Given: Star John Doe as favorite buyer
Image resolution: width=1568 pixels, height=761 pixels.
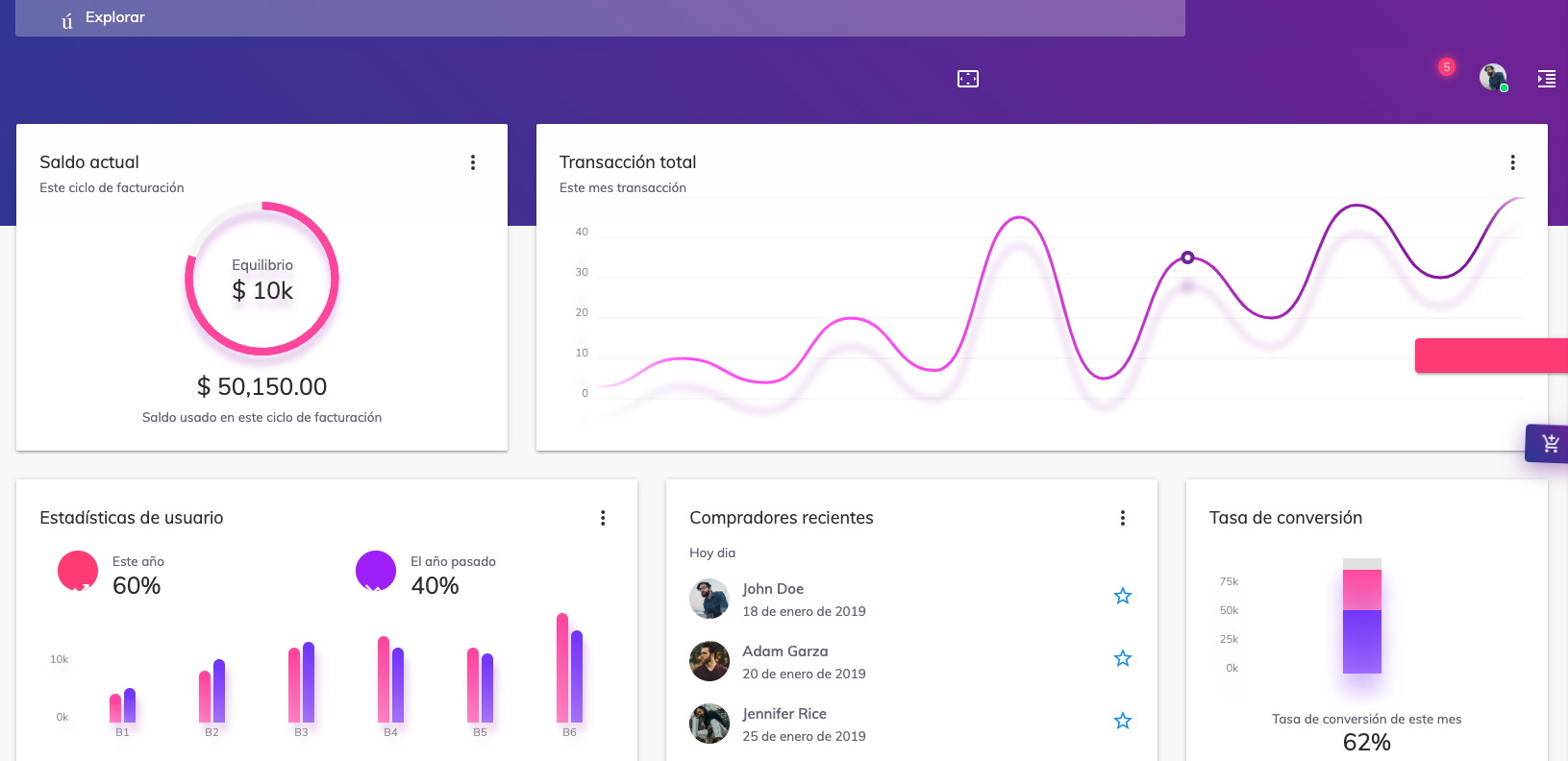Looking at the screenshot, I should (1122, 597).
